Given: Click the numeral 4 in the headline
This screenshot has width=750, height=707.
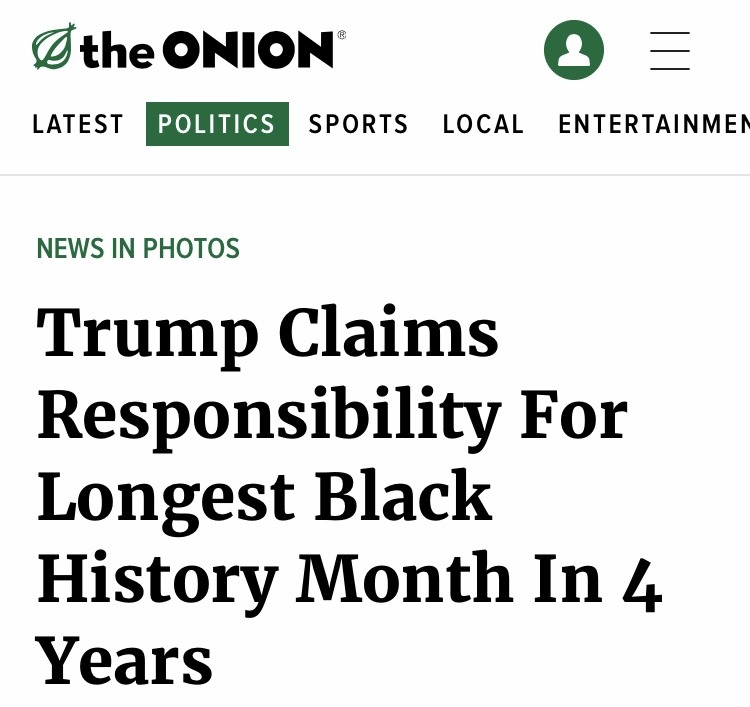Looking at the screenshot, I should coord(641,580).
